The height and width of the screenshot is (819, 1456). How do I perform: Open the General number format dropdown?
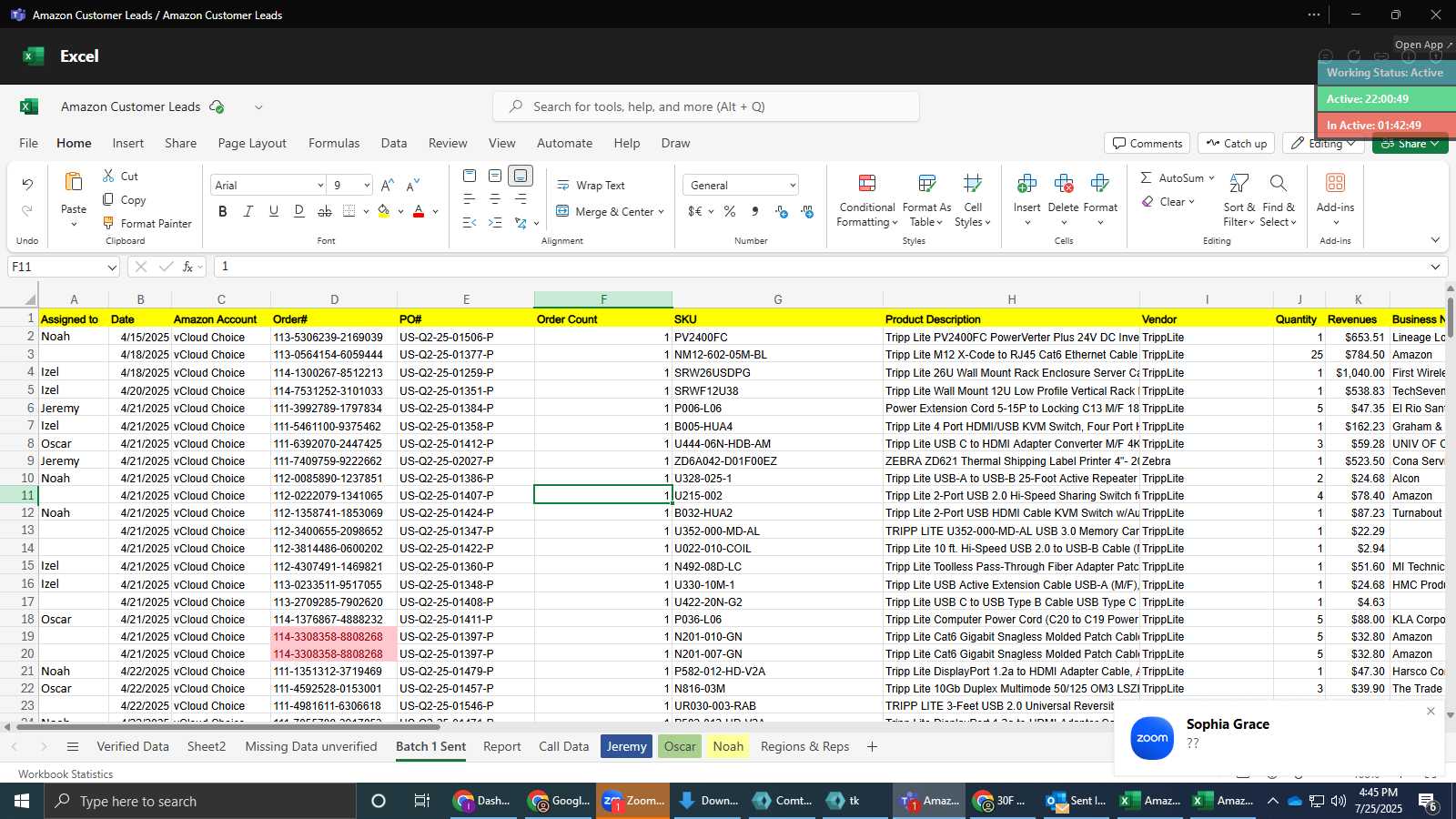click(793, 186)
